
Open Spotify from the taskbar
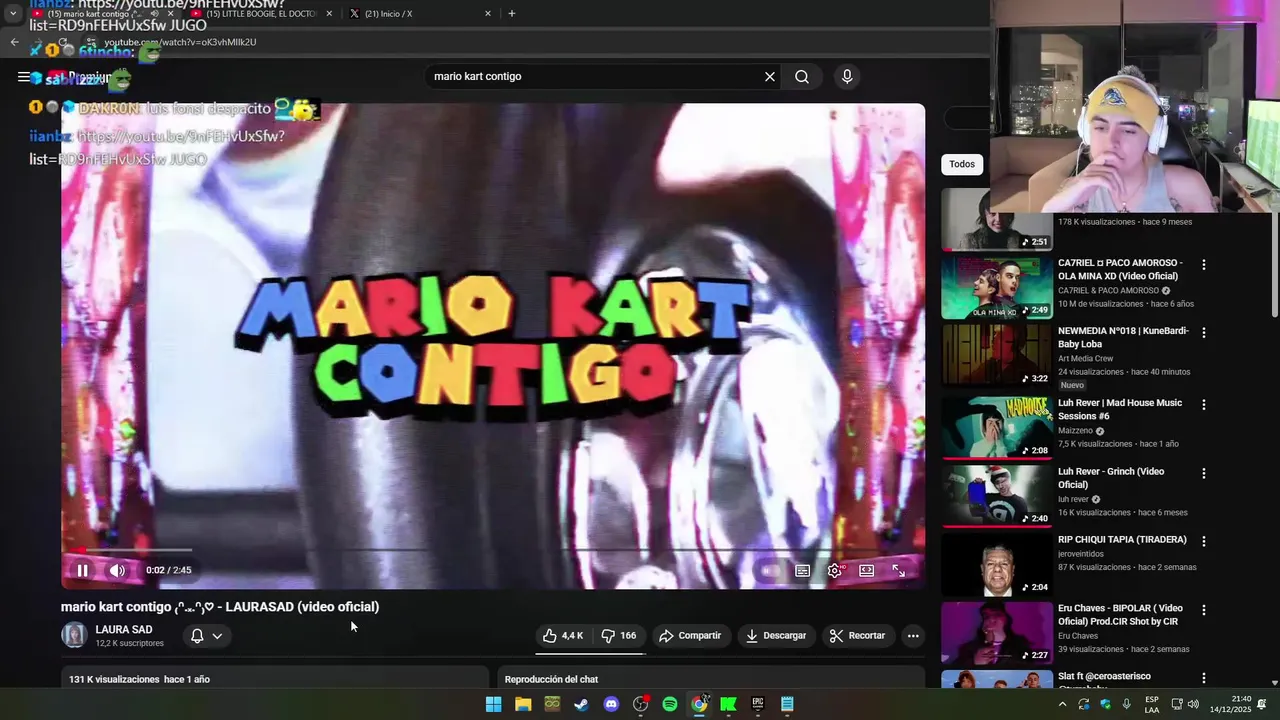click(x=670, y=704)
